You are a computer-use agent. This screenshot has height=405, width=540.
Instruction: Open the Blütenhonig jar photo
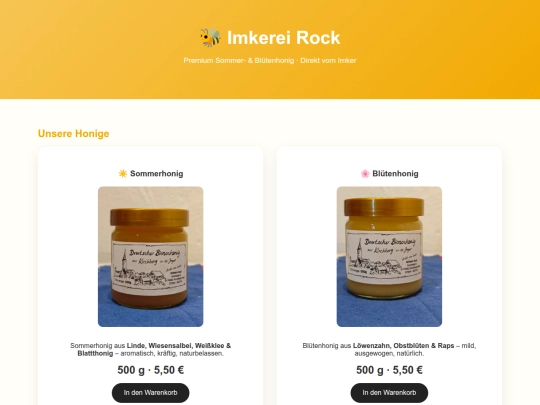pyautogui.click(x=389, y=257)
